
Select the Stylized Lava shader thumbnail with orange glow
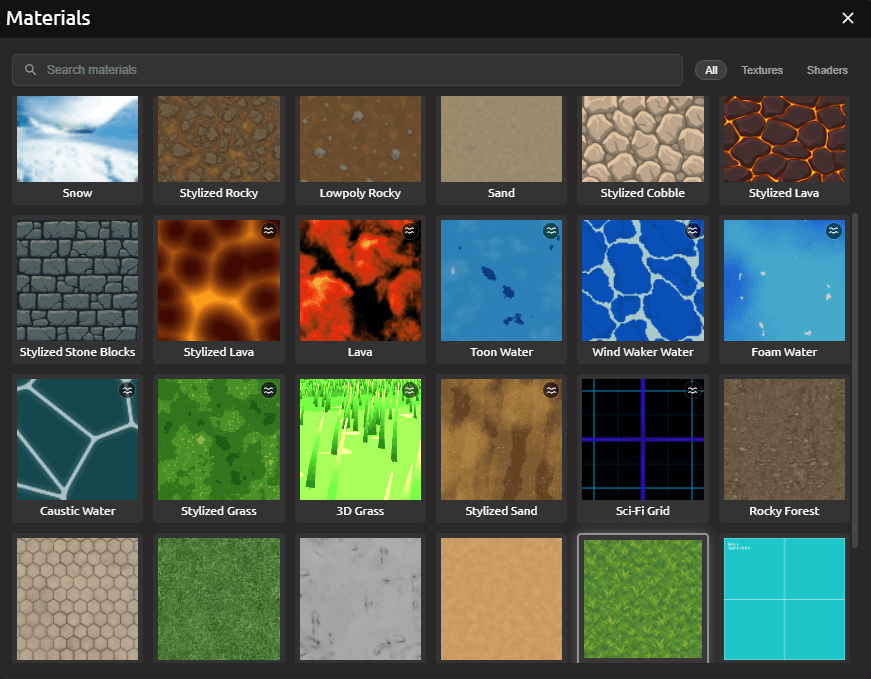pos(219,281)
